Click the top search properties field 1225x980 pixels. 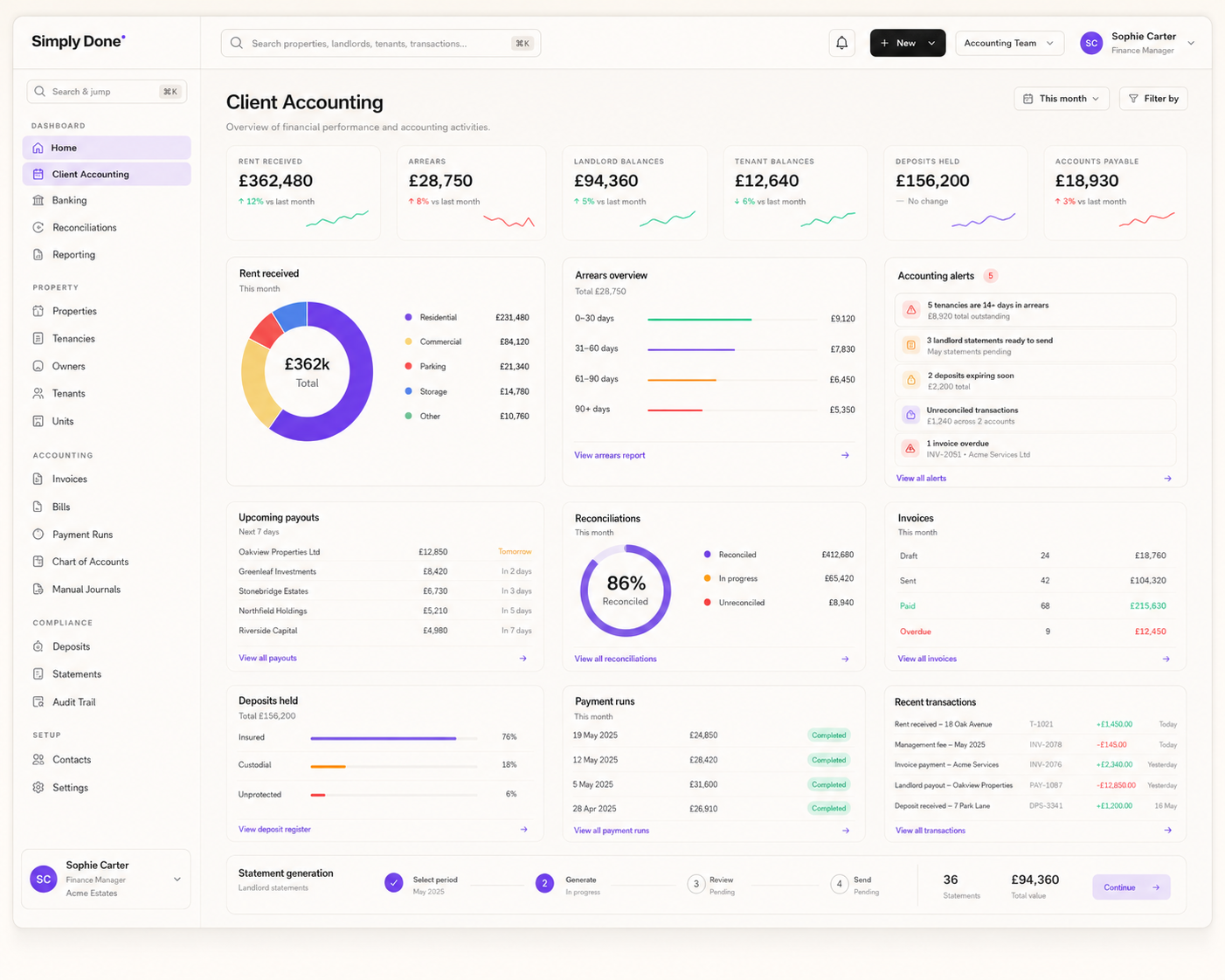point(381,43)
